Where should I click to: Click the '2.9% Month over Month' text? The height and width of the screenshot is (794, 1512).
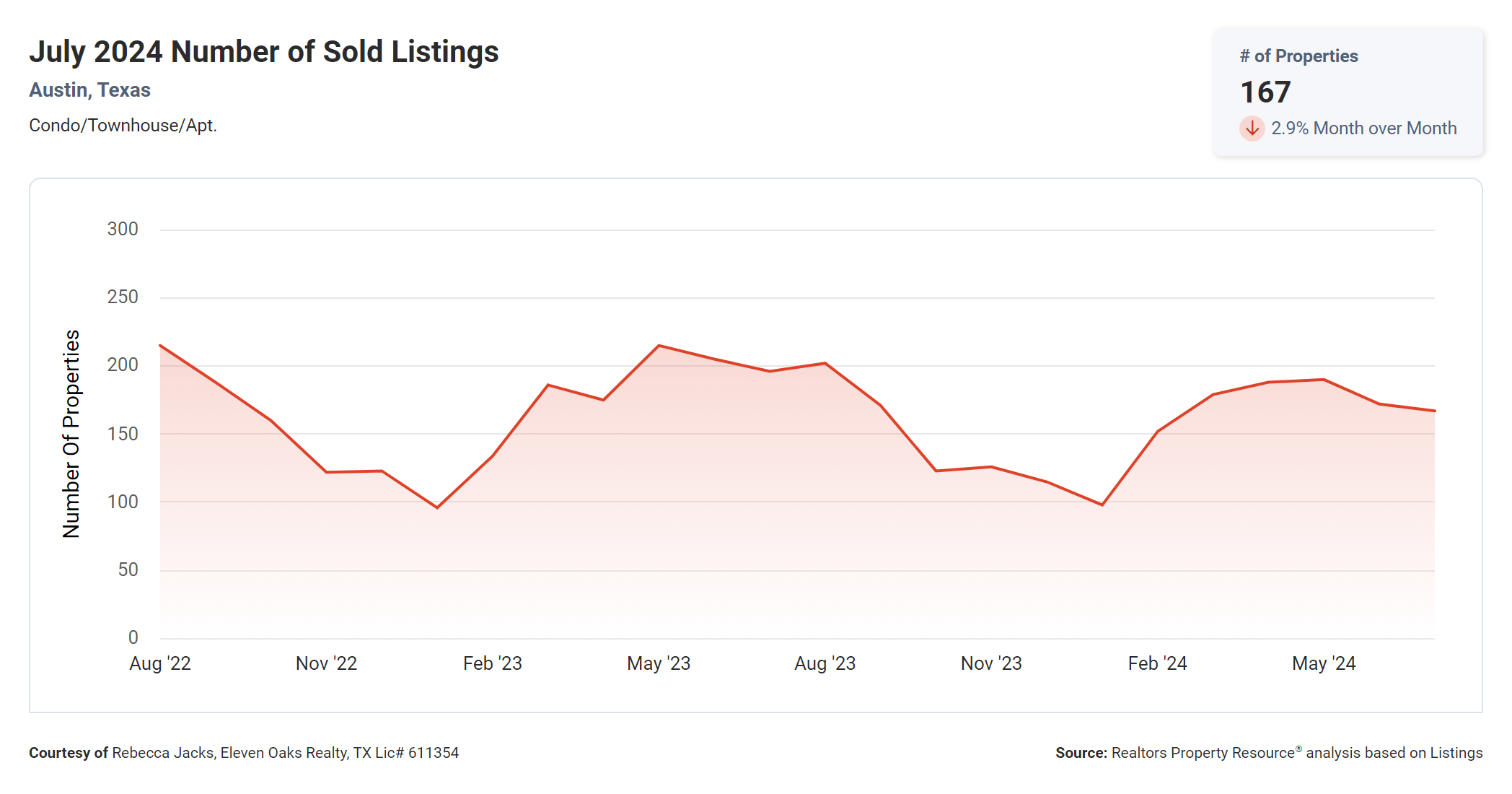click(x=1363, y=128)
